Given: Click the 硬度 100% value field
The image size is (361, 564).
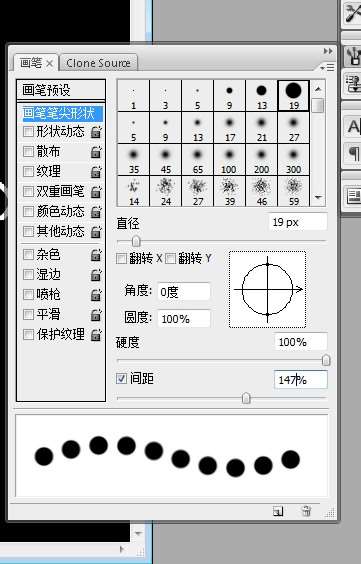Looking at the screenshot, I should click(301, 342).
